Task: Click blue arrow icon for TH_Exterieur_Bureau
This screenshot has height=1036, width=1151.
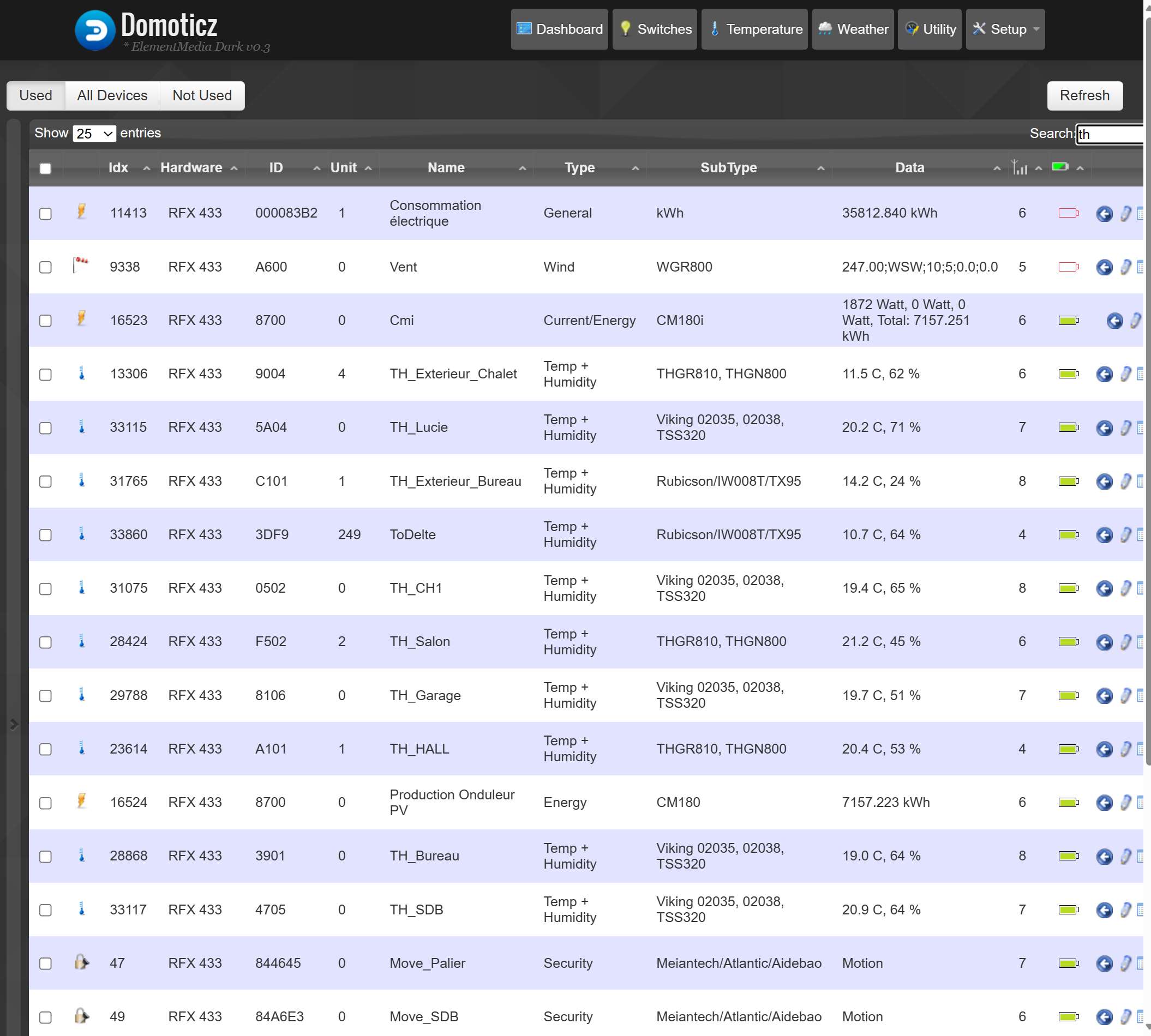Action: 1104,481
